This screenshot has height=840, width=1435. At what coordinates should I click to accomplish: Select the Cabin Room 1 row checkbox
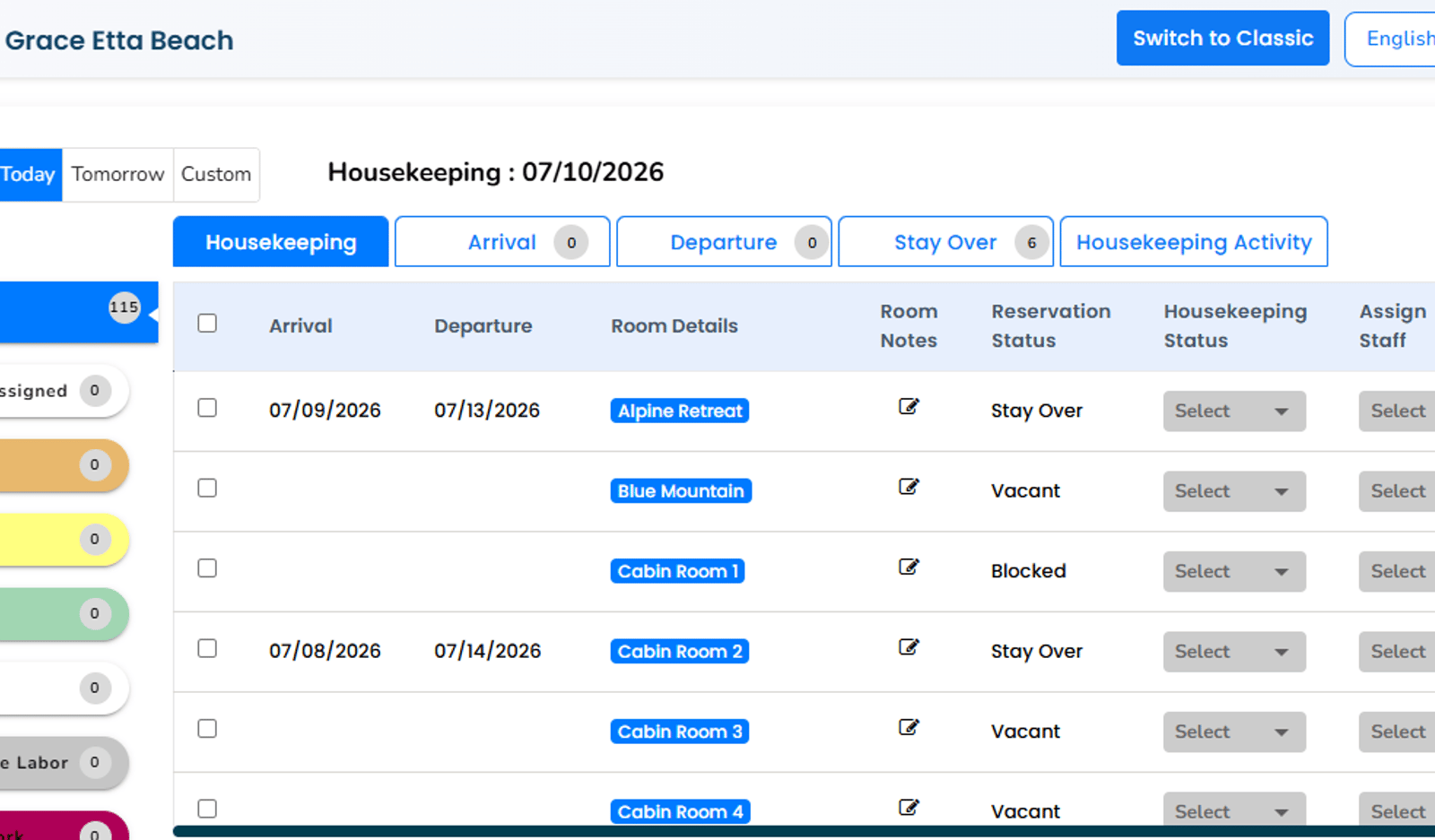click(207, 568)
